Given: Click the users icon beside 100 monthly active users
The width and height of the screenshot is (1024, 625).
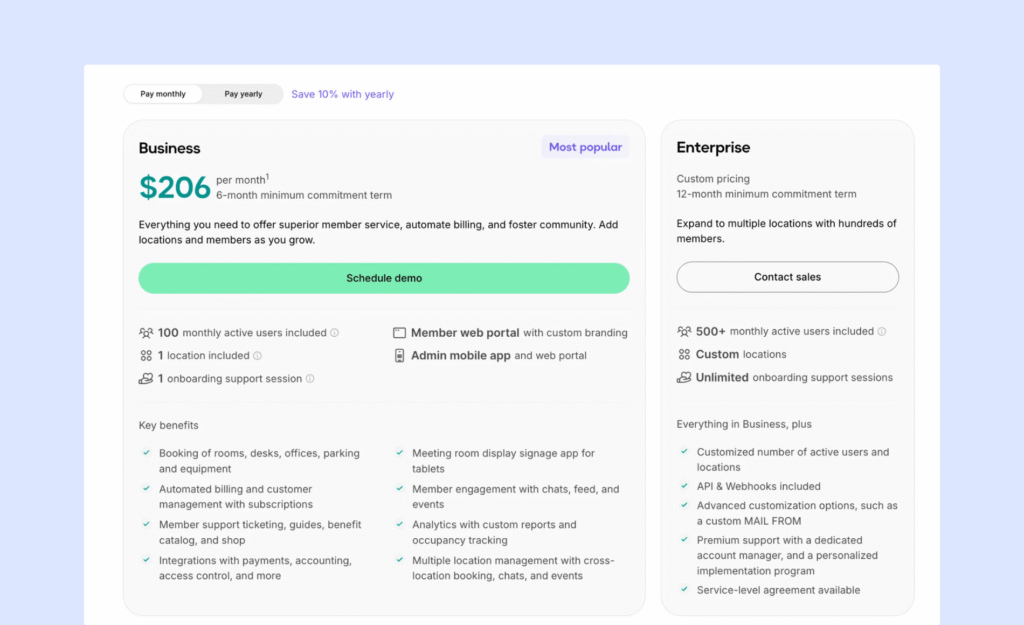Looking at the screenshot, I should pos(146,333).
